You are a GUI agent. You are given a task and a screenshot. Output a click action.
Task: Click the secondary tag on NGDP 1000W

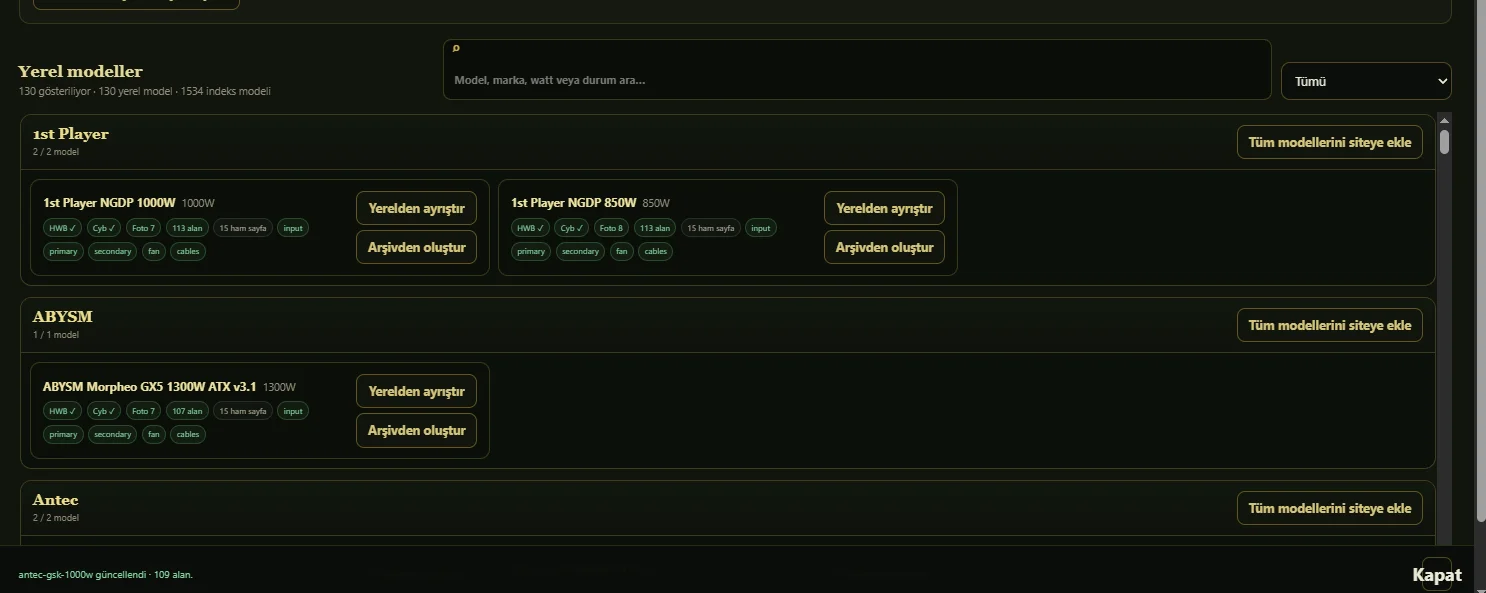pos(112,251)
